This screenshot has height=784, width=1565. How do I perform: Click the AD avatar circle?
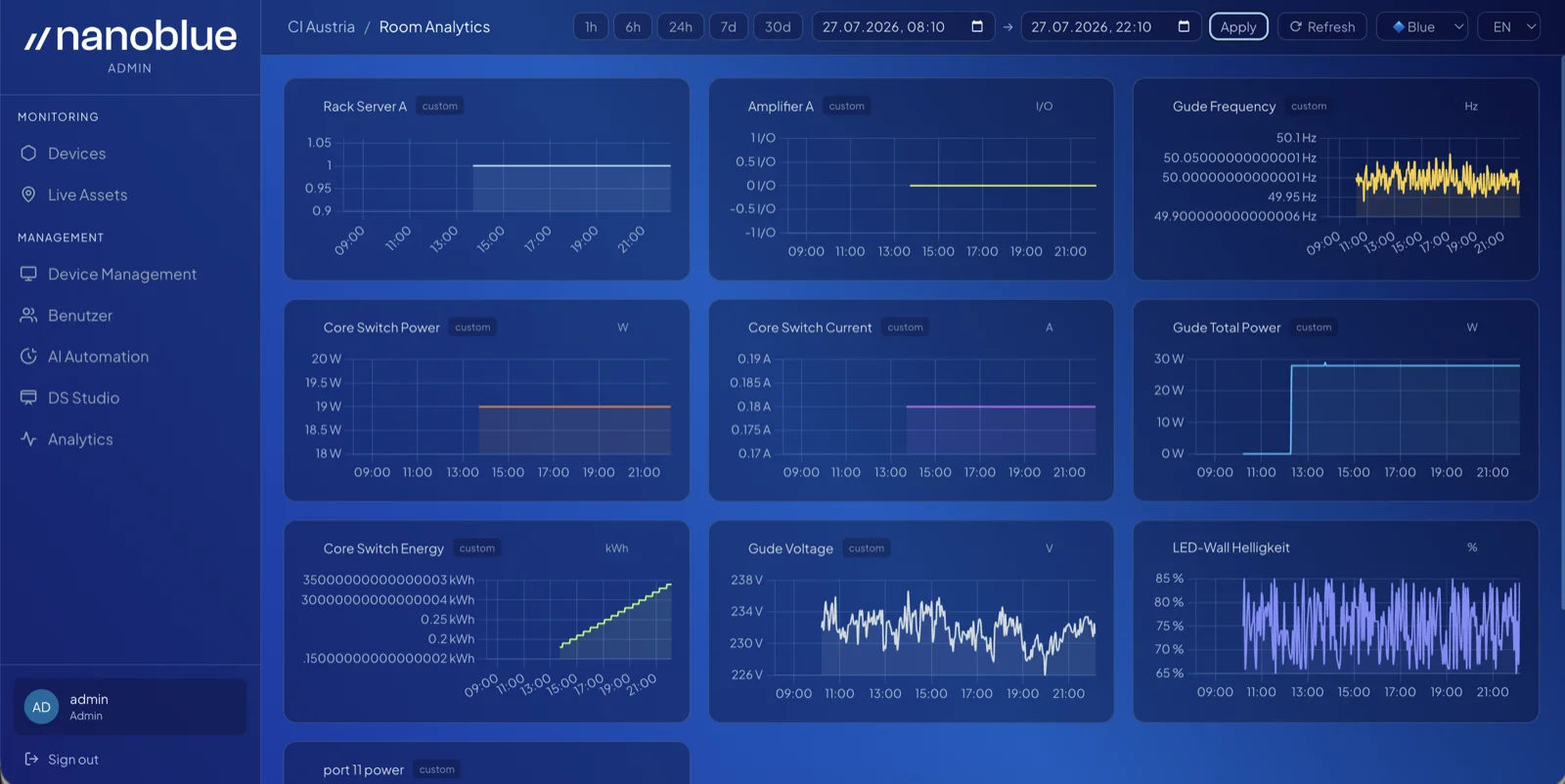41,707
